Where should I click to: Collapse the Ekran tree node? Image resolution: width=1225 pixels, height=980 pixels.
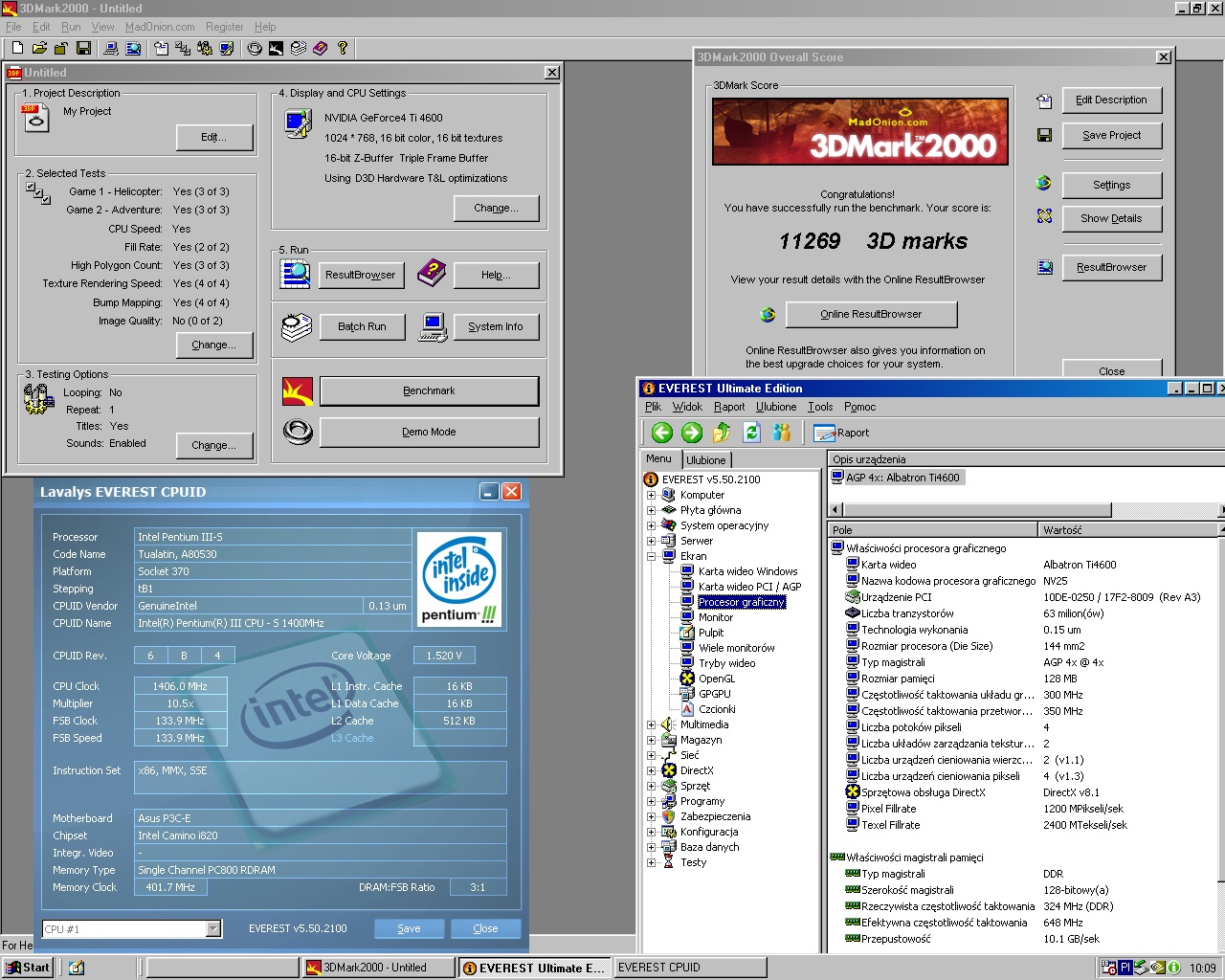point(651,556)
